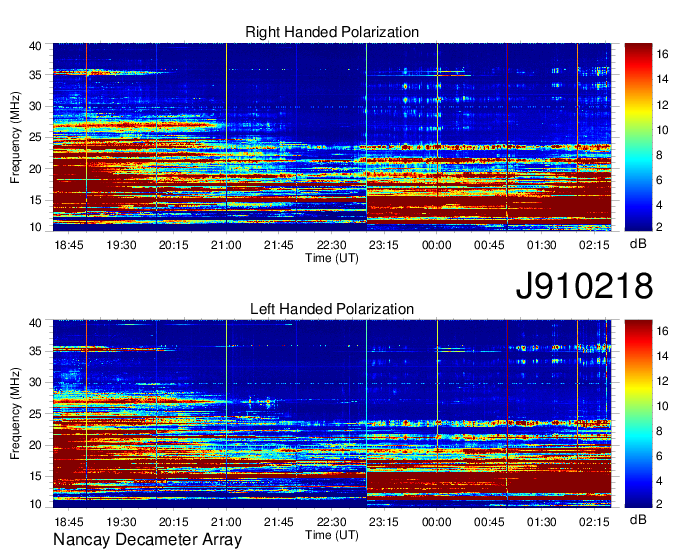The image size is (680, 552).
Task: Click 21:00 tick on Left Handed plot
Action: coord(226,522)
